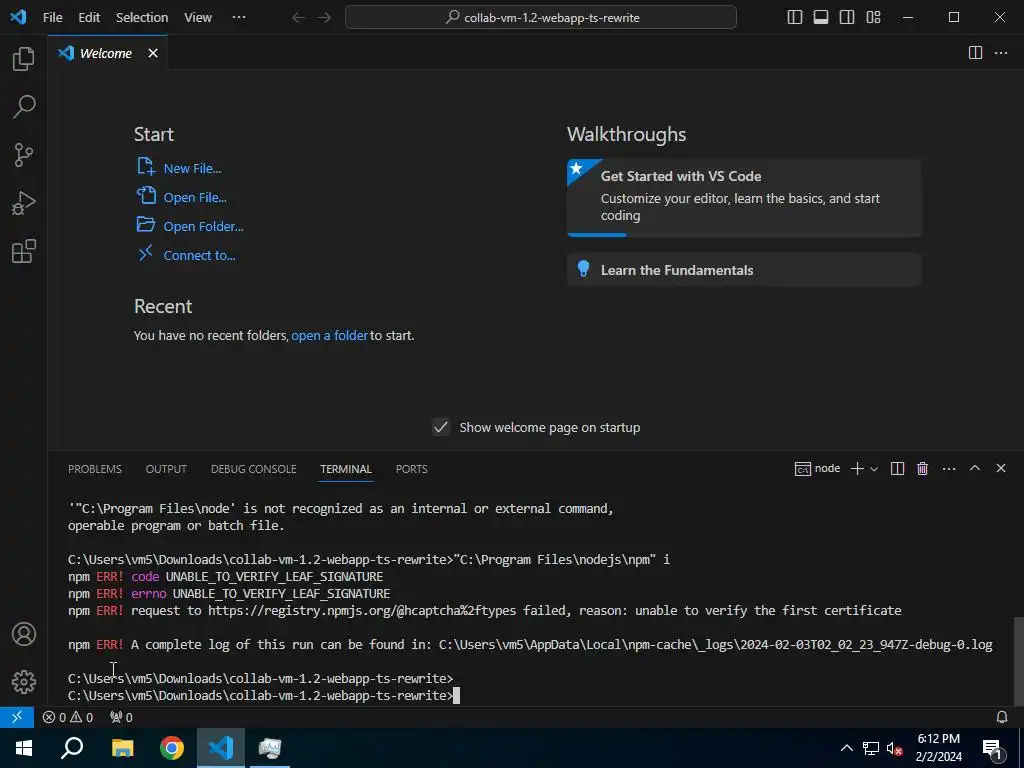Open terminal panel More Actions menu
The height and width of the screenshot is (768, 1024).
(x=949, y=468)
